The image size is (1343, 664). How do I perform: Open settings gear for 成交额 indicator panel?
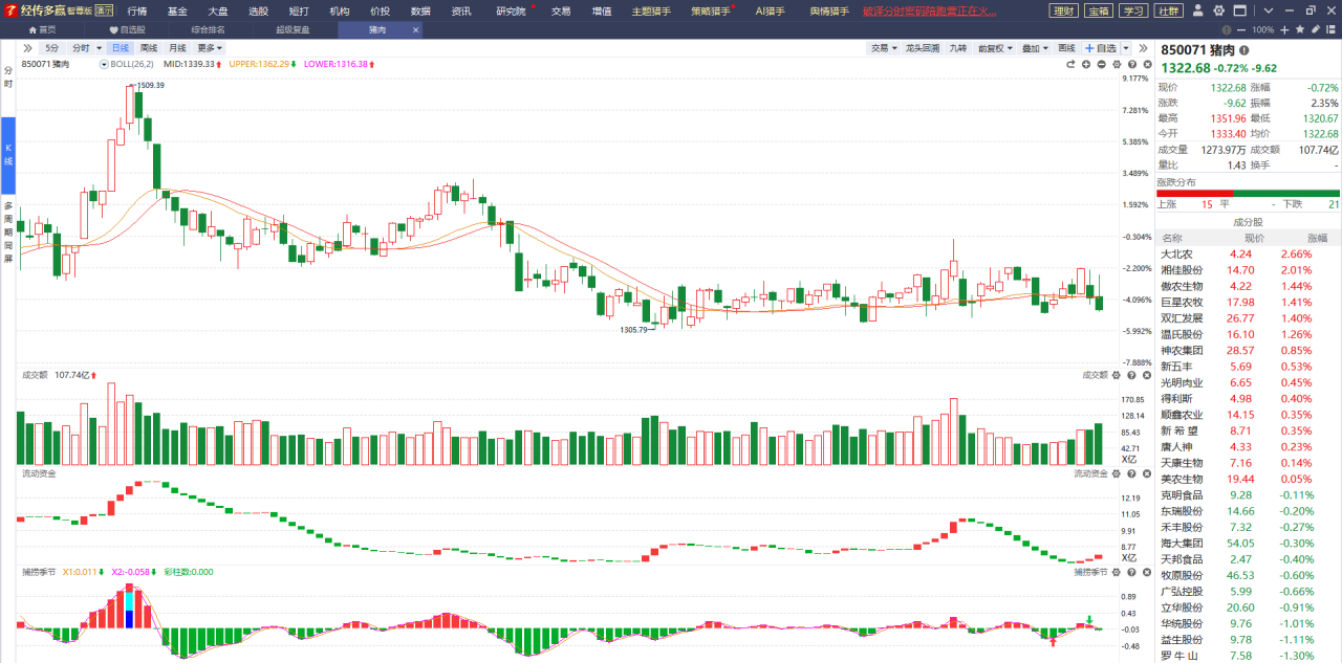(x=1118, y=375)
